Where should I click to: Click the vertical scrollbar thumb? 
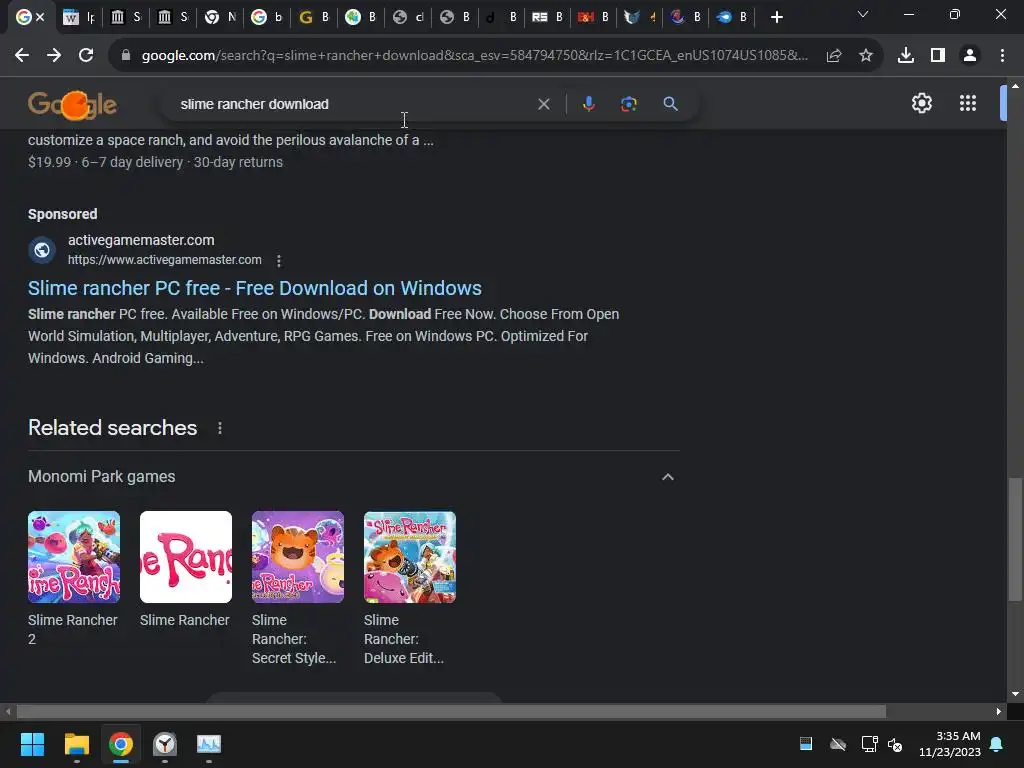click(1015, 539)
